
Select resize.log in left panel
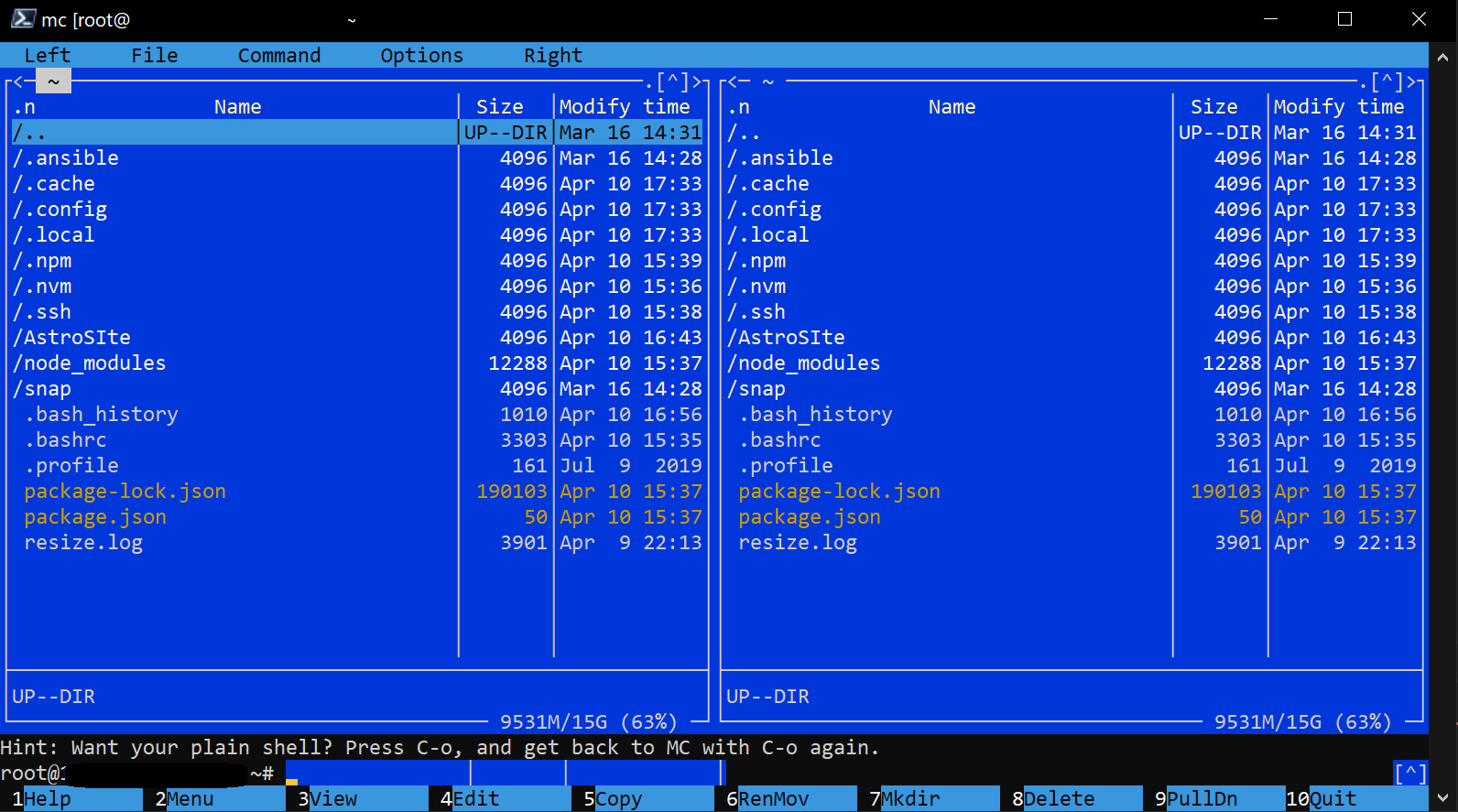357,543
